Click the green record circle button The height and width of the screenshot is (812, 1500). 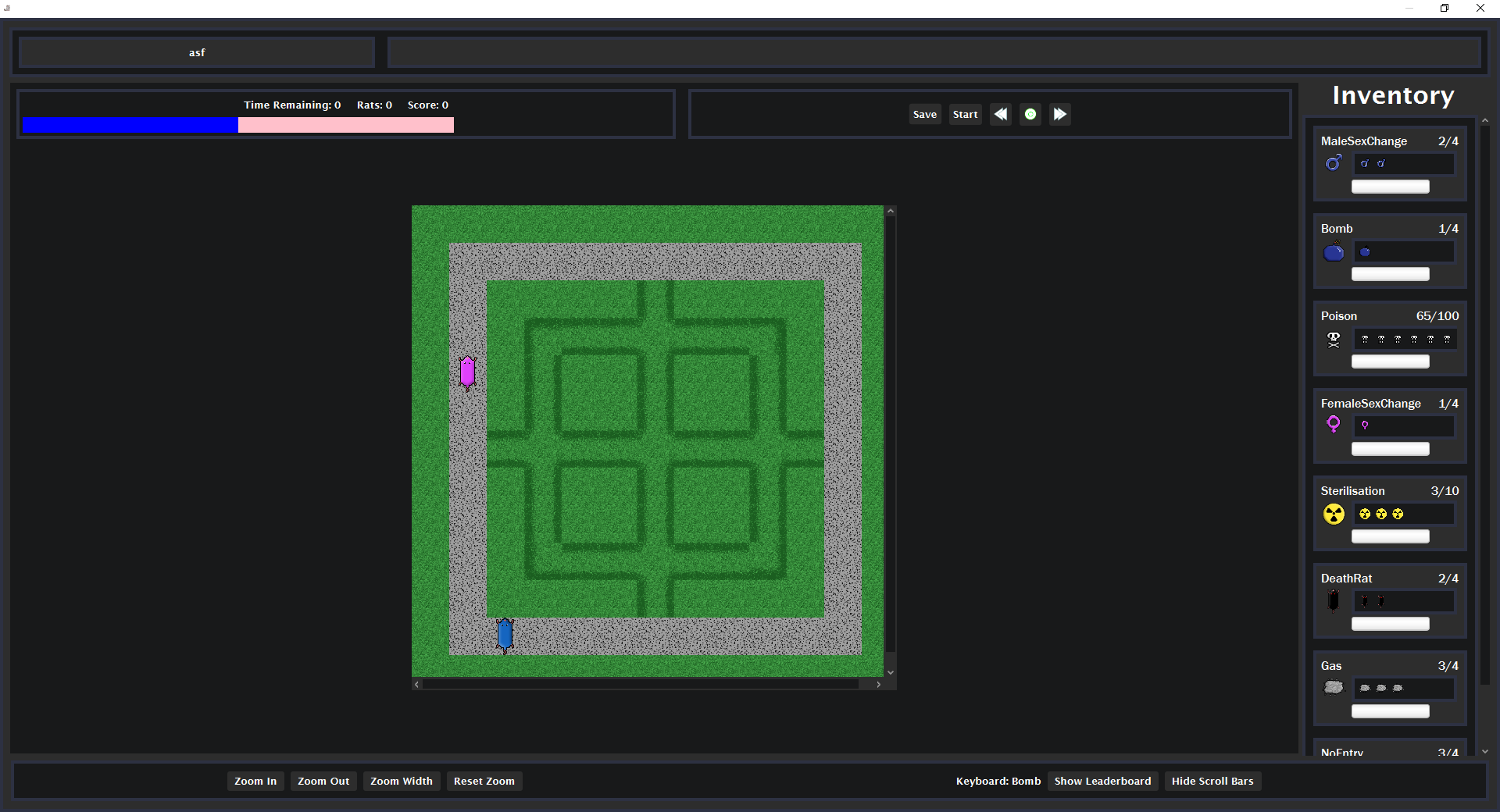point(1030,114)
